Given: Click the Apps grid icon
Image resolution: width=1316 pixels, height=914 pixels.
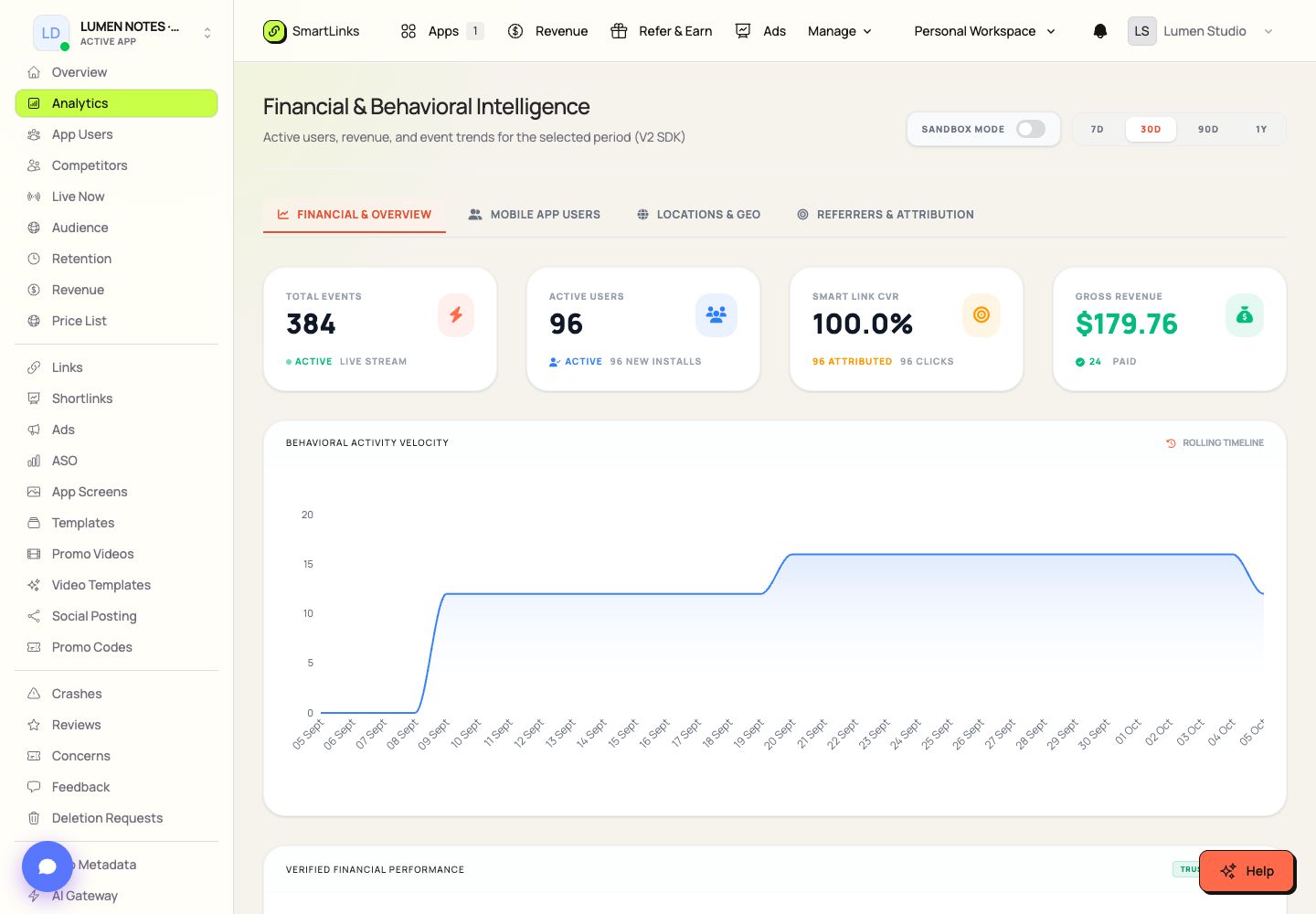Looking at the screenshot, I should click(x=409, y=31).
